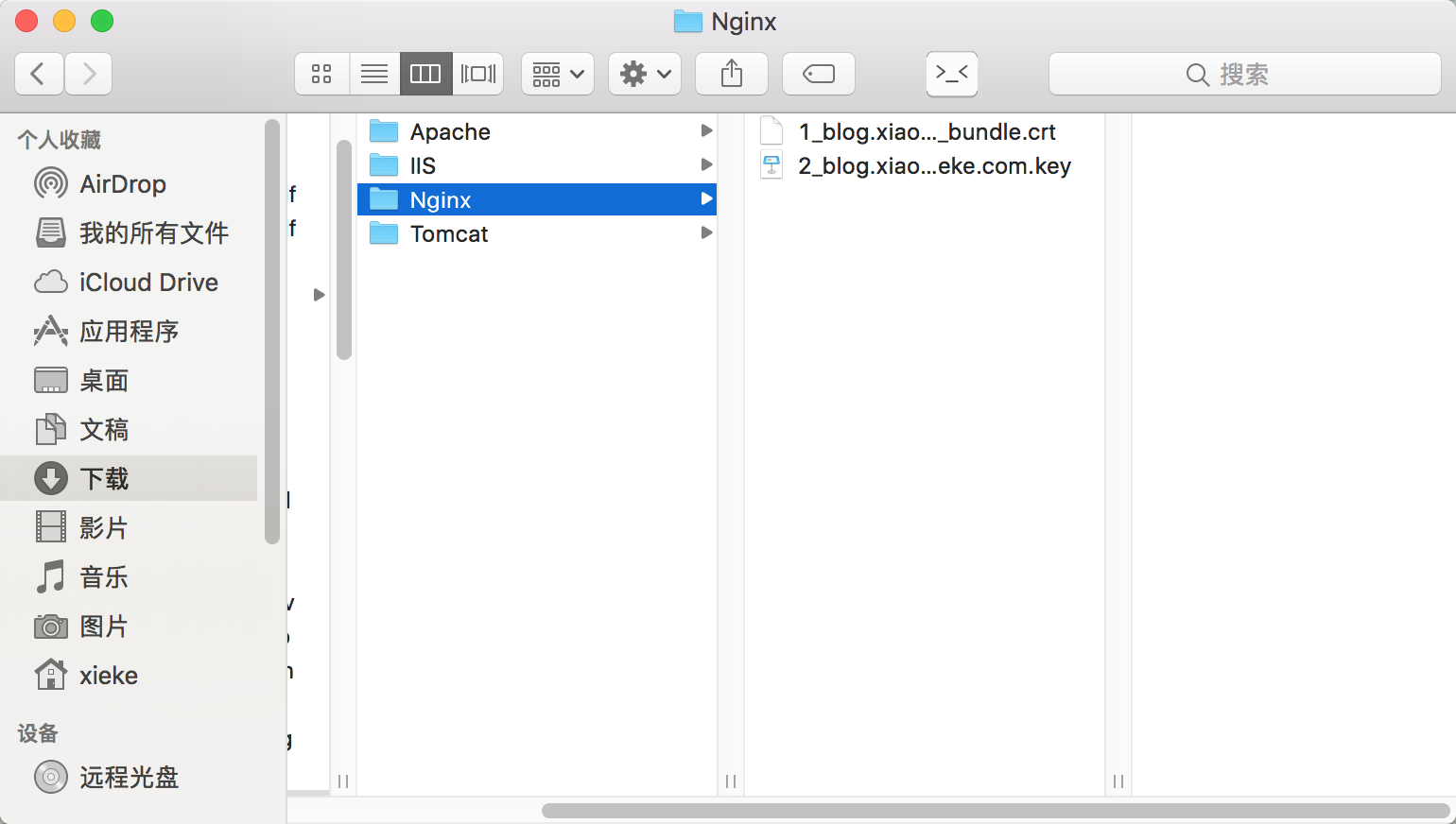Select the 桌面 Desktop sidebar item
The image size is (1456, 824).
(x=104, y=381)
